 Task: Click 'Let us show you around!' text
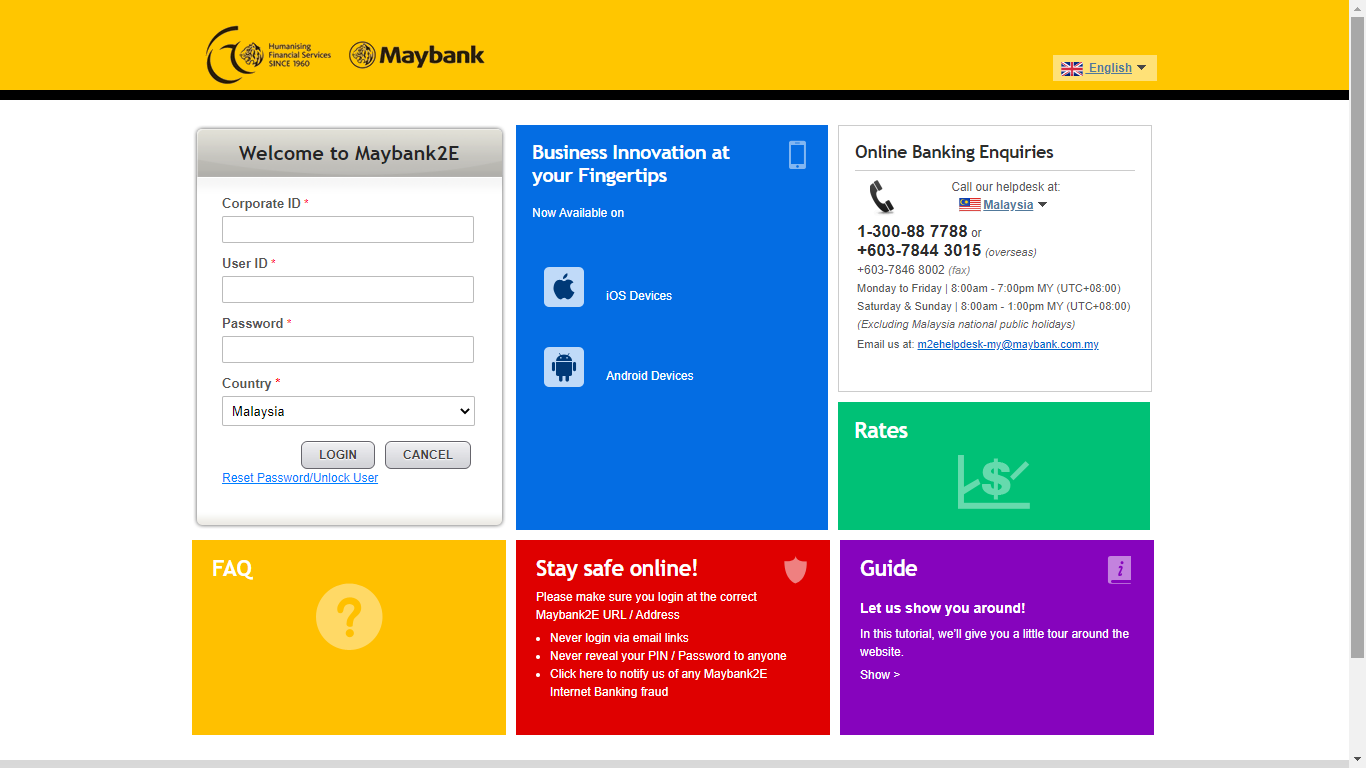943,608
